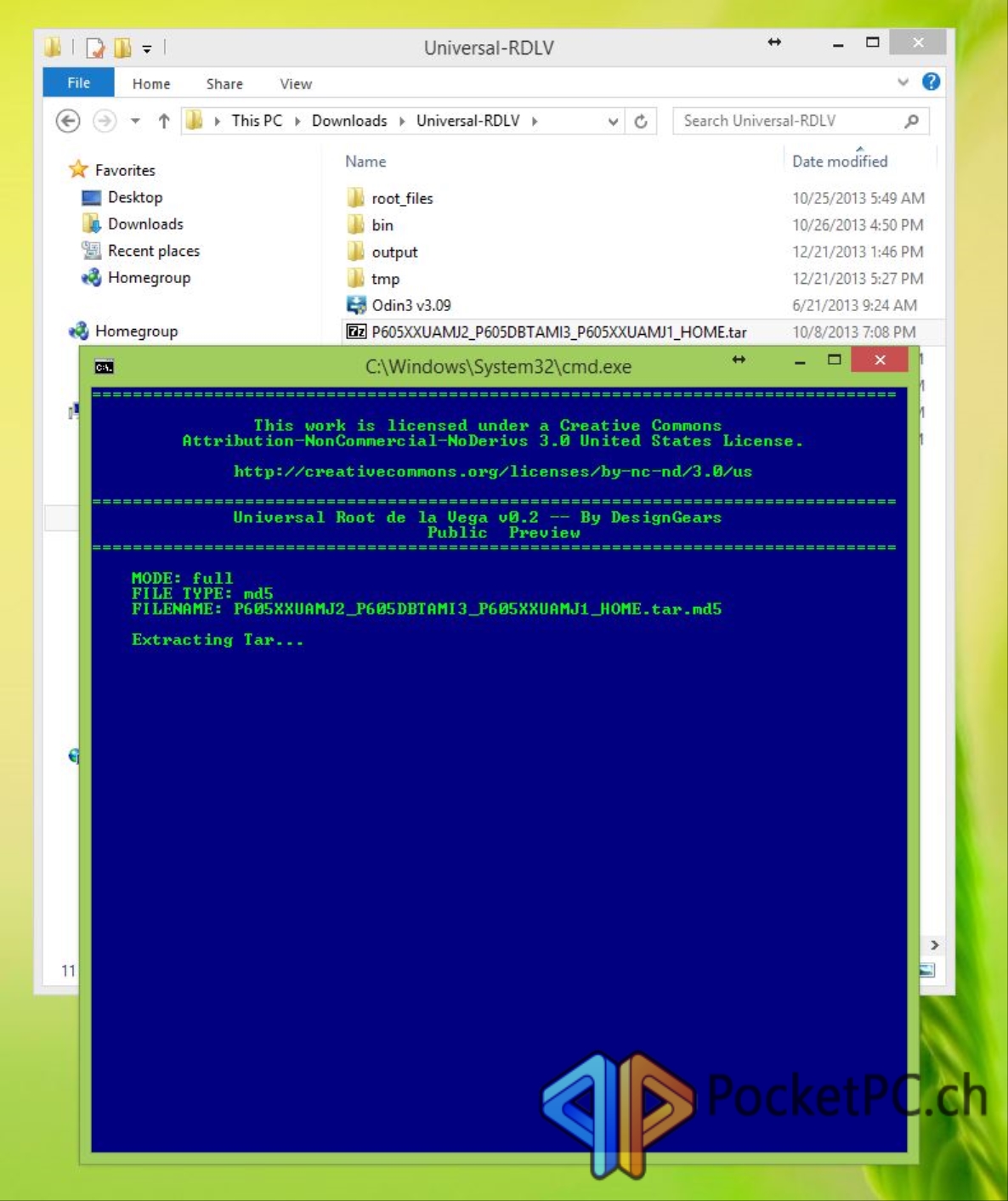Open the recent locations dropdown arrow

[x=135, y=121]
